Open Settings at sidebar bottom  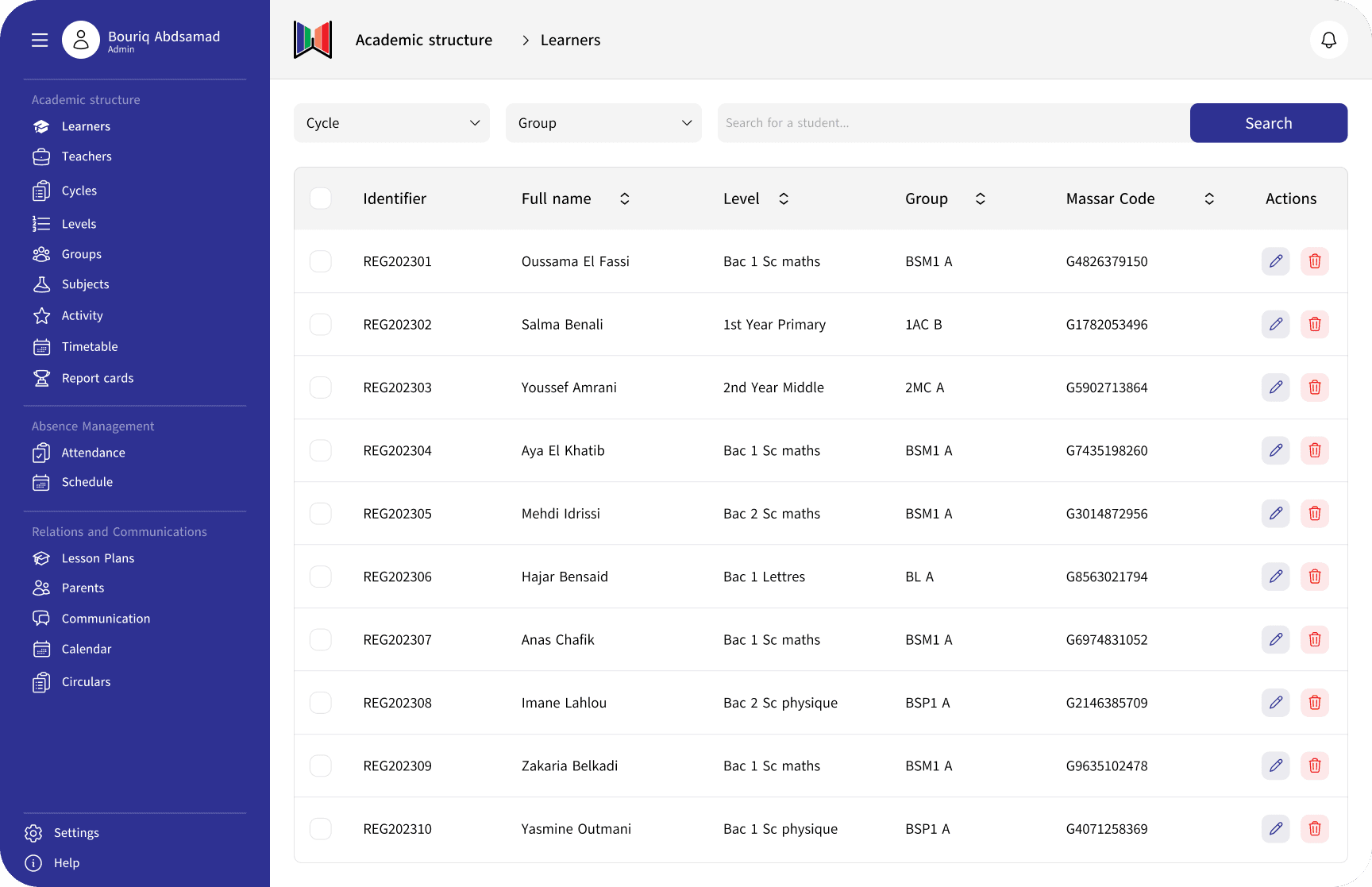(76, 833)
